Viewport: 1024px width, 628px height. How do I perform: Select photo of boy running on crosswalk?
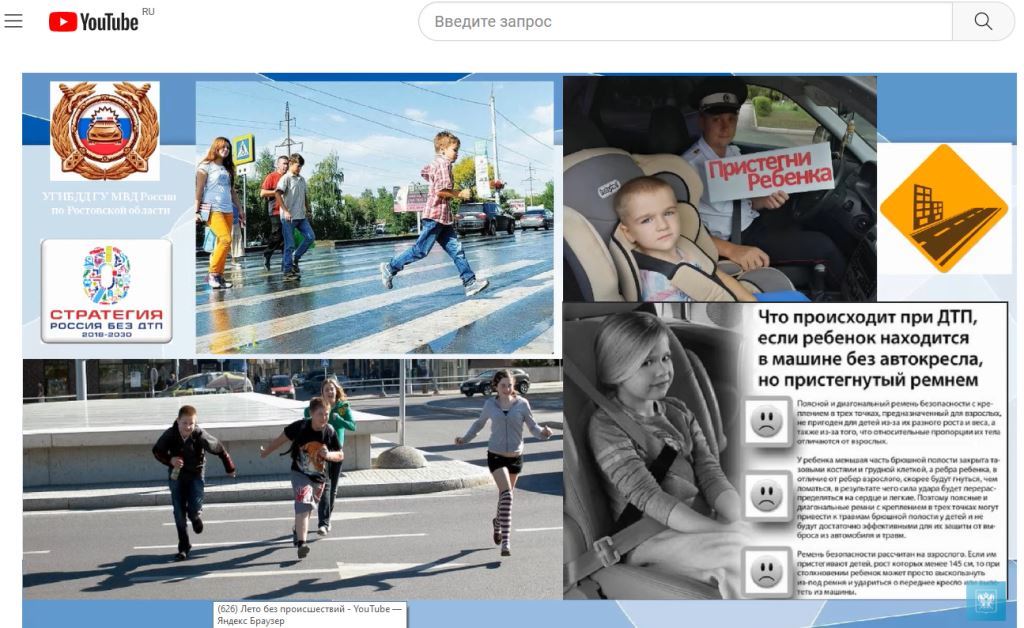coord(374,218)
